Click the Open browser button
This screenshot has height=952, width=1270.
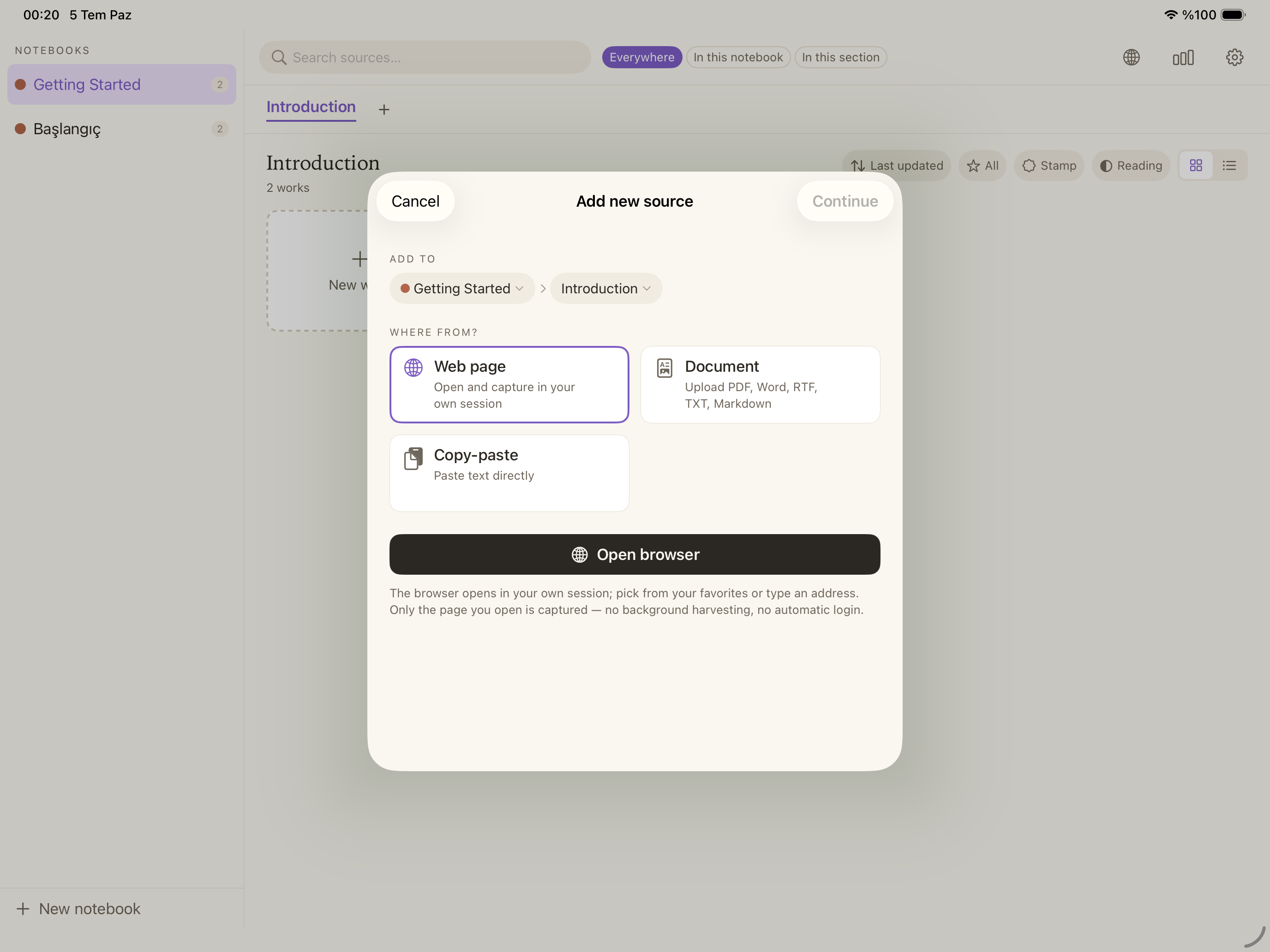(x=635, y=554)
